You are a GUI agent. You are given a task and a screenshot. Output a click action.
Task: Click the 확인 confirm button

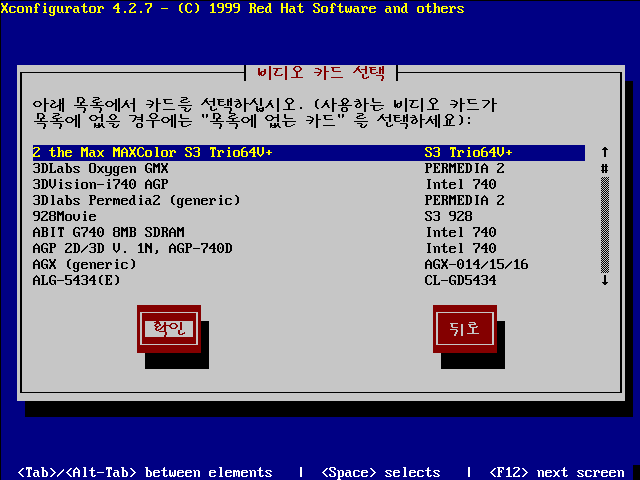coord(169,329)
